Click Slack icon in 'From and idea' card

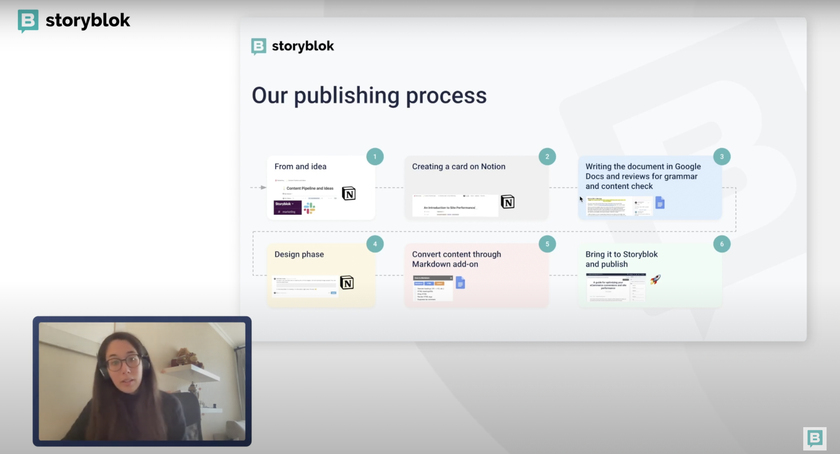[x=310, y=208]
